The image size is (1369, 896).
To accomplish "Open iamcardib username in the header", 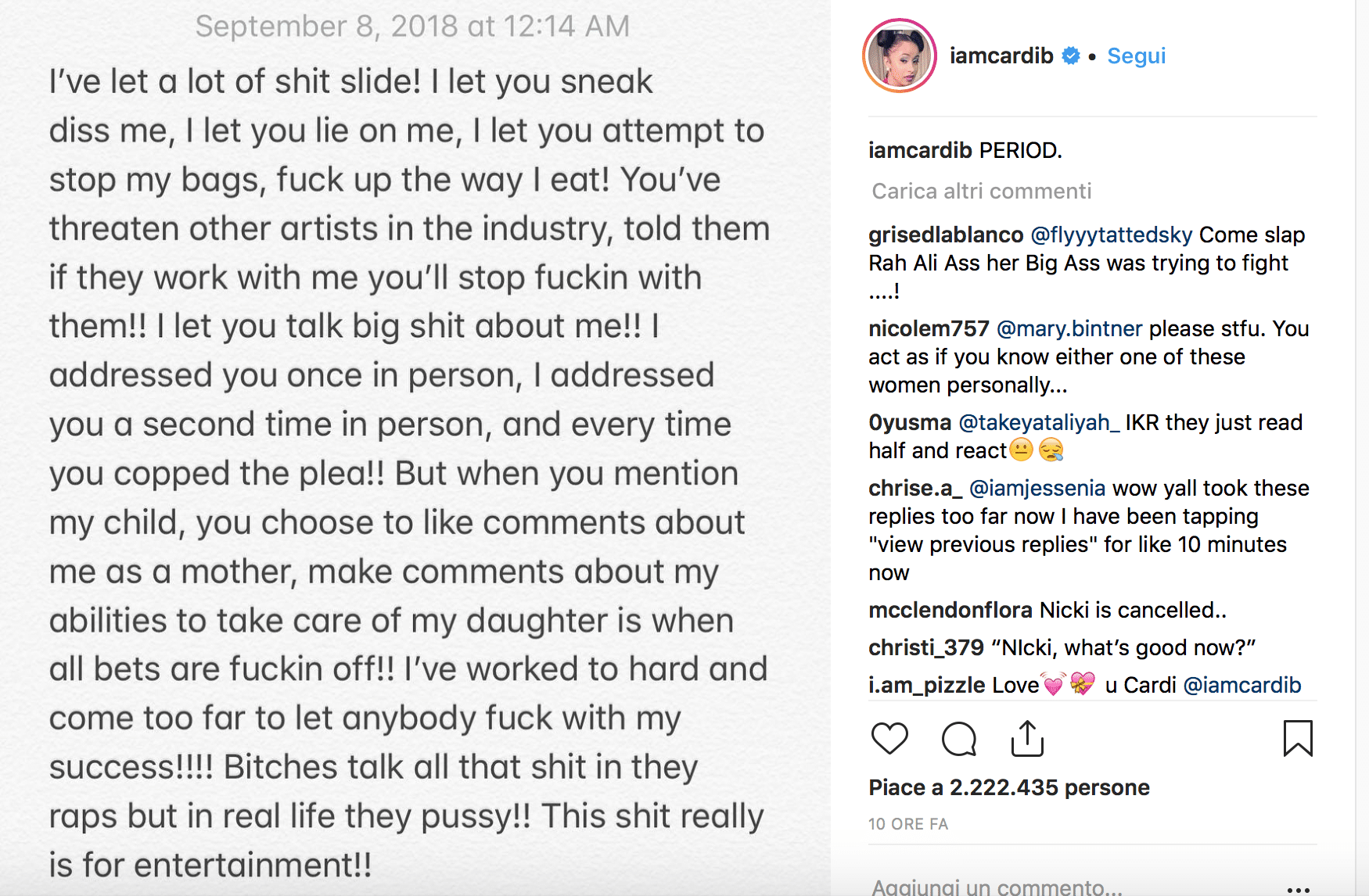I will coord(1001,56).
